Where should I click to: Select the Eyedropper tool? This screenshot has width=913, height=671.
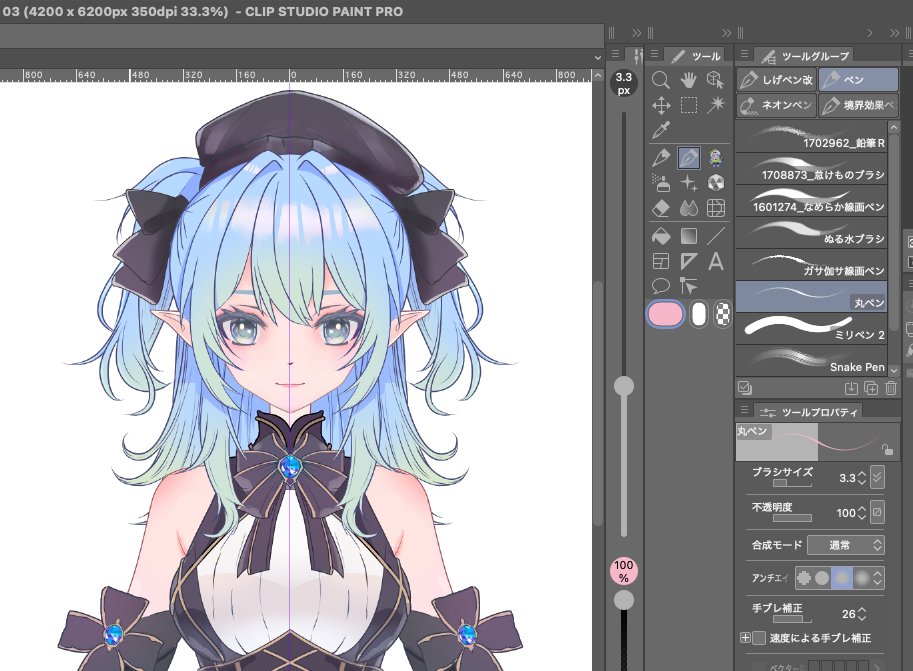pos(660,130)
